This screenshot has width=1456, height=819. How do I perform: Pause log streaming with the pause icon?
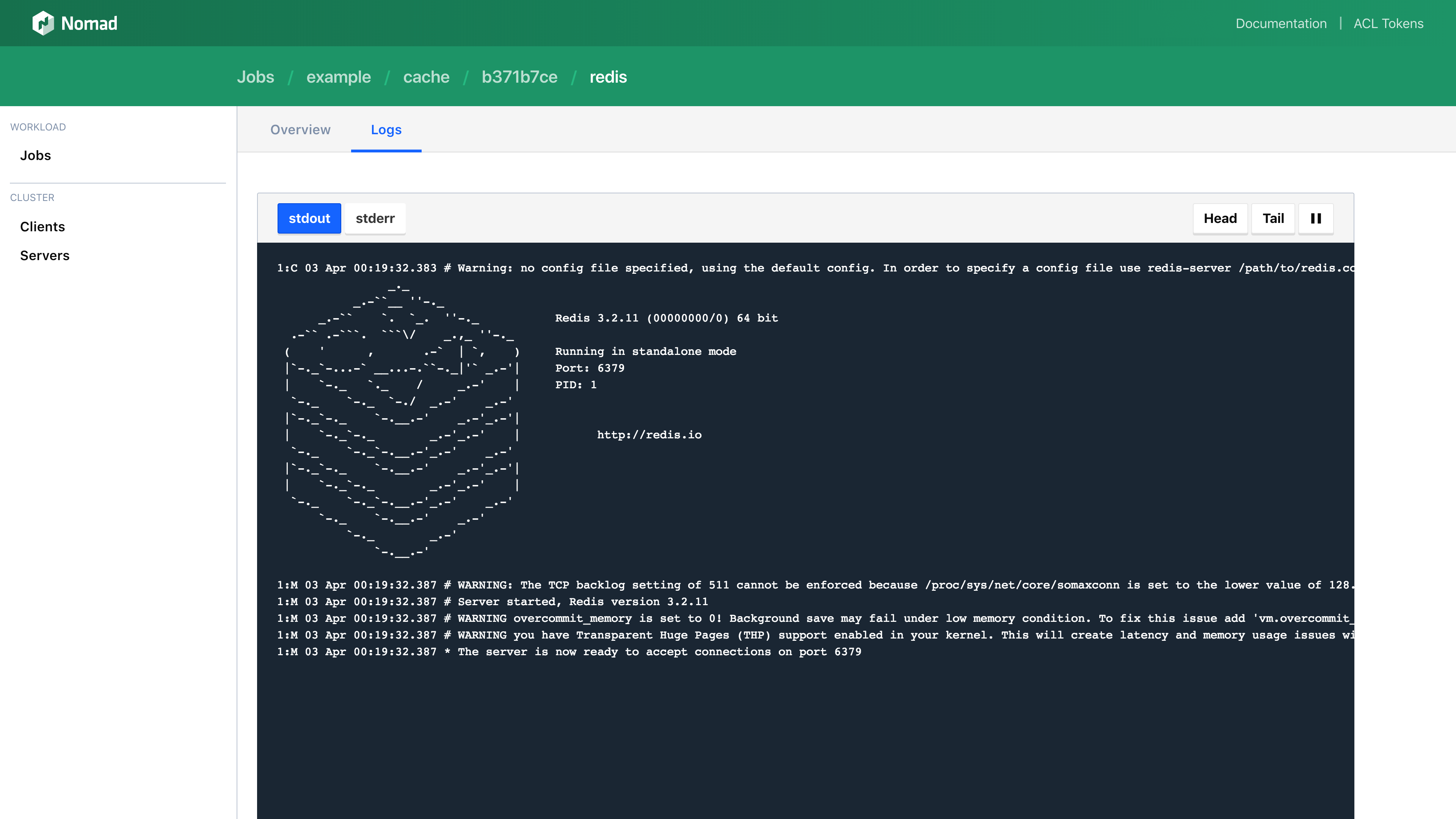point(1316,218)
